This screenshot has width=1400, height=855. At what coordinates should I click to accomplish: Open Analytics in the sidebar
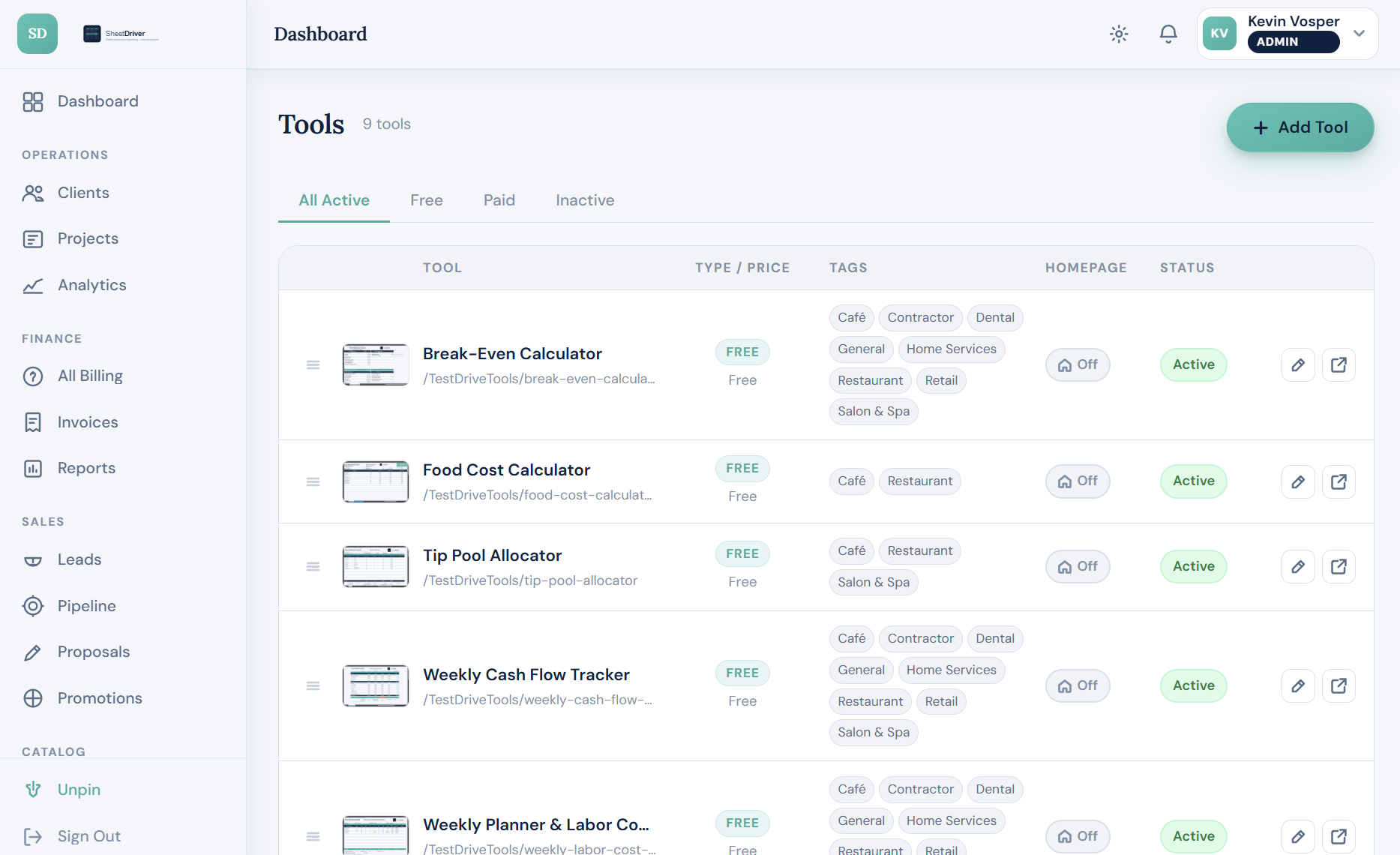click(123, 286)
